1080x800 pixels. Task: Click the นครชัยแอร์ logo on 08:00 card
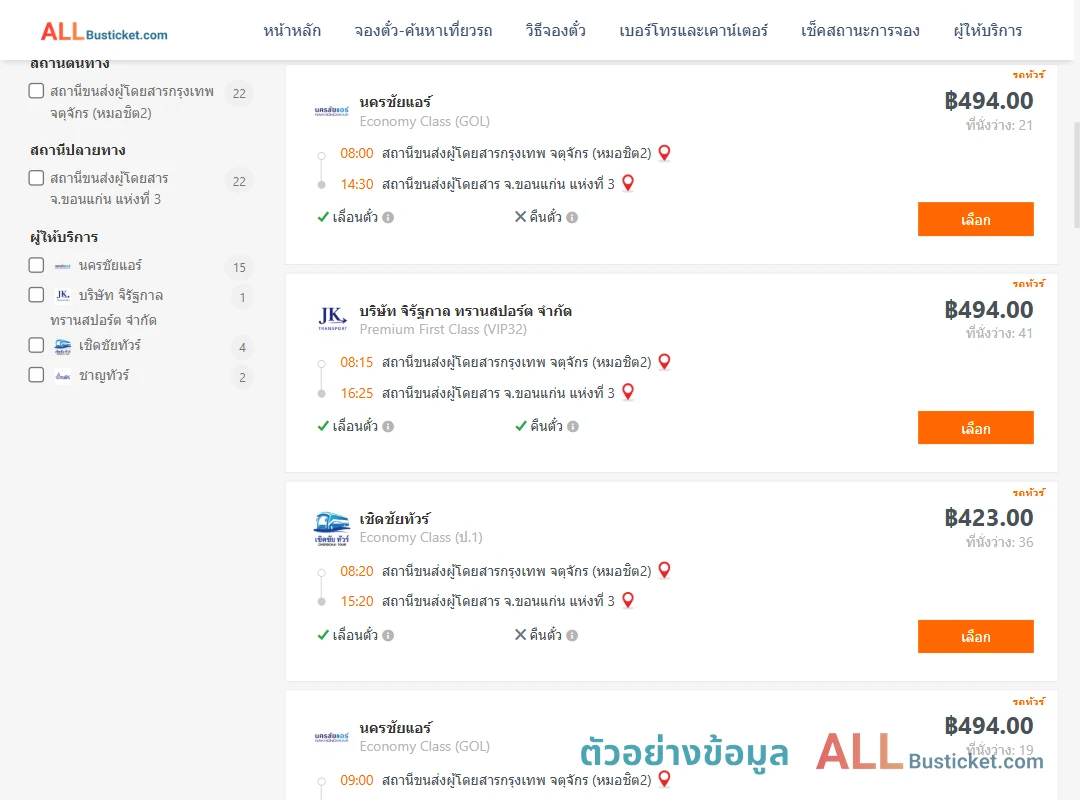(x=331, y=111)
